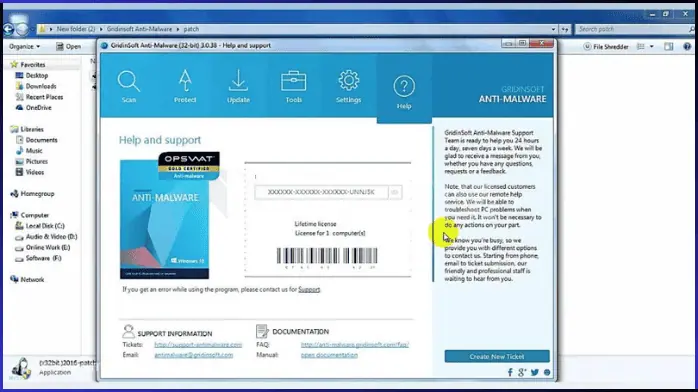Select the Help tab
The image size is (698, 392).
404,92
